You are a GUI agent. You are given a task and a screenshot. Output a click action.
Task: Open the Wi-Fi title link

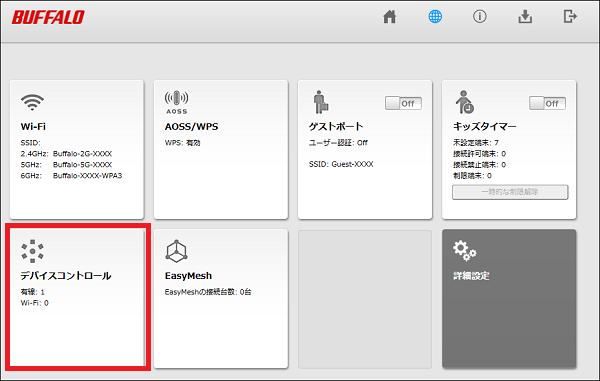33,127
